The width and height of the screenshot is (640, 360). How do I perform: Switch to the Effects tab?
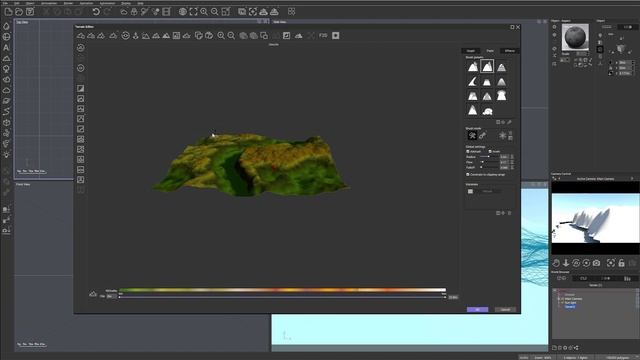[509, 51]
